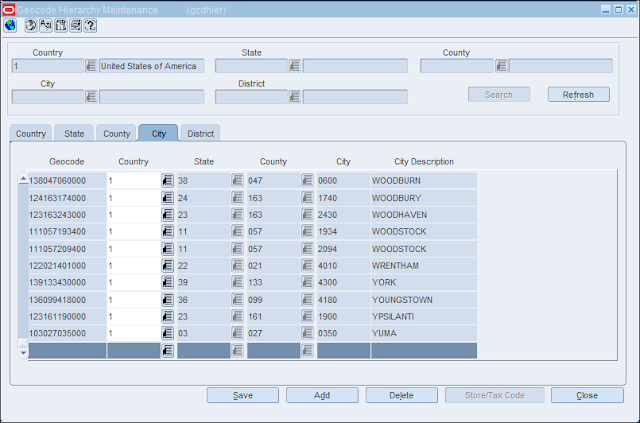
Task: Open the state lookup in the WOODBURY row
Action: click(x=237, y=198)
